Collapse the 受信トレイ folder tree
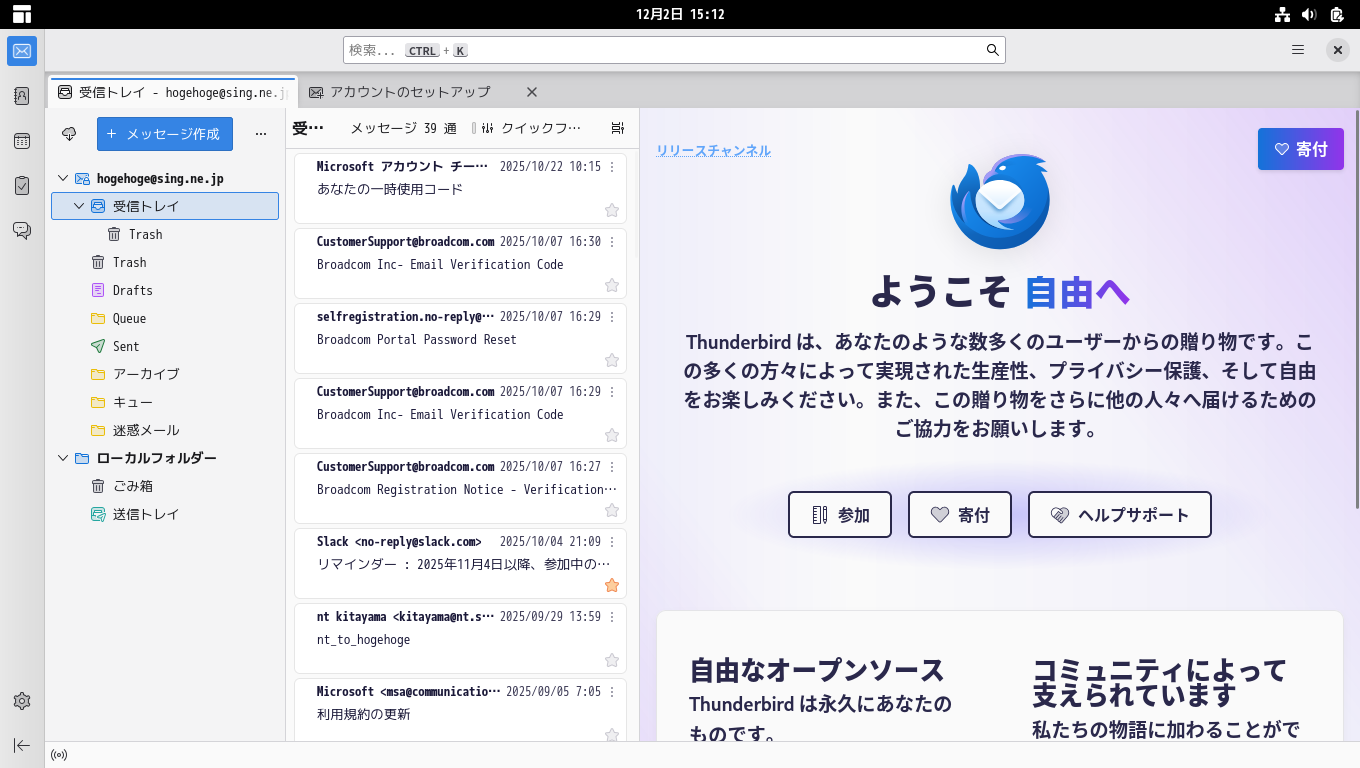The image size is (1360, 768). [x=77, y=206]
